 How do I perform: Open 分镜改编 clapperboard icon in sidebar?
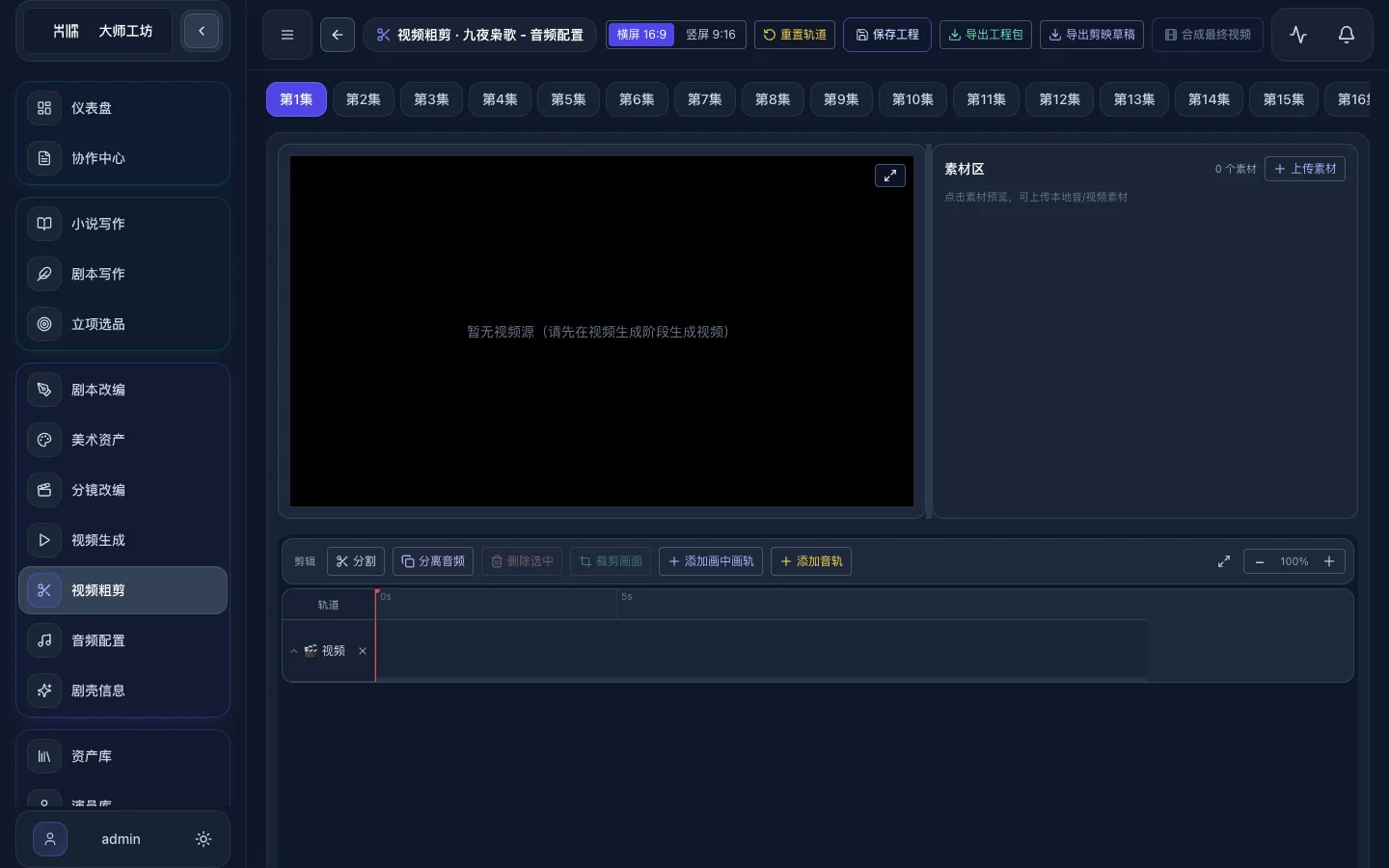click(44, 490)
